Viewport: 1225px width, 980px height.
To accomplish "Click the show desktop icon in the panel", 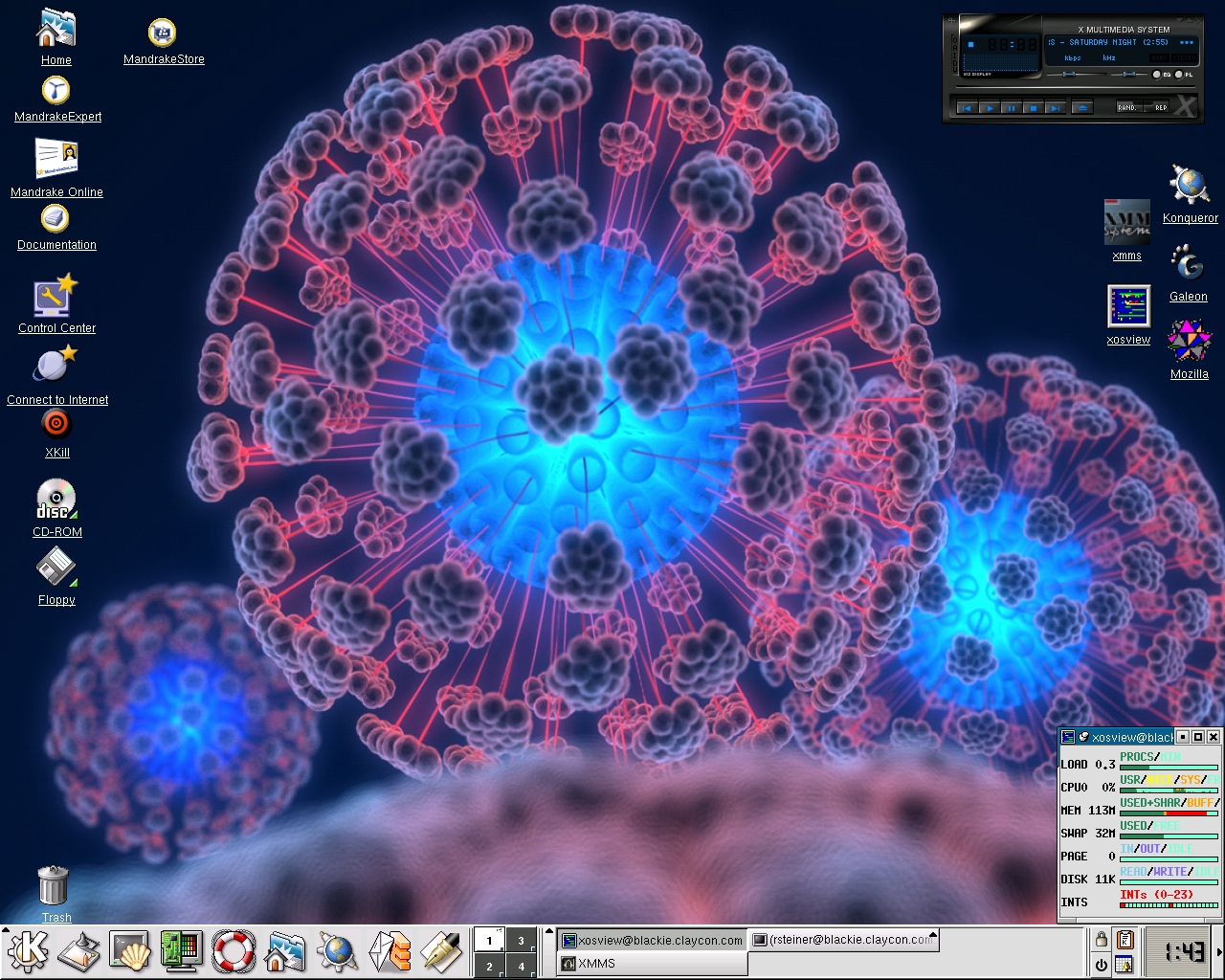I will coord(79,951).
